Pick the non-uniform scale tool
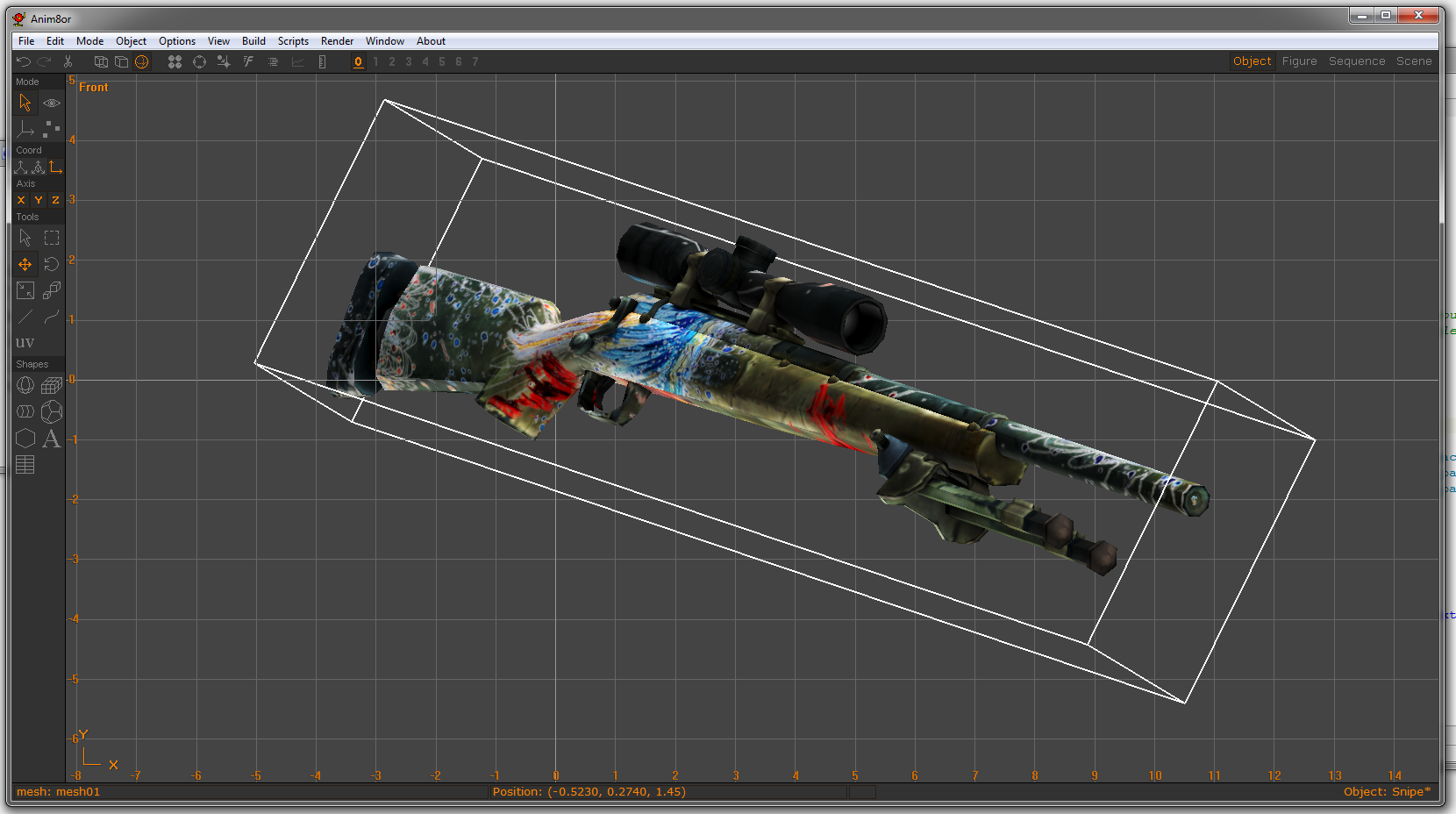The image size is (1456, 814). [x=25, y=290]
